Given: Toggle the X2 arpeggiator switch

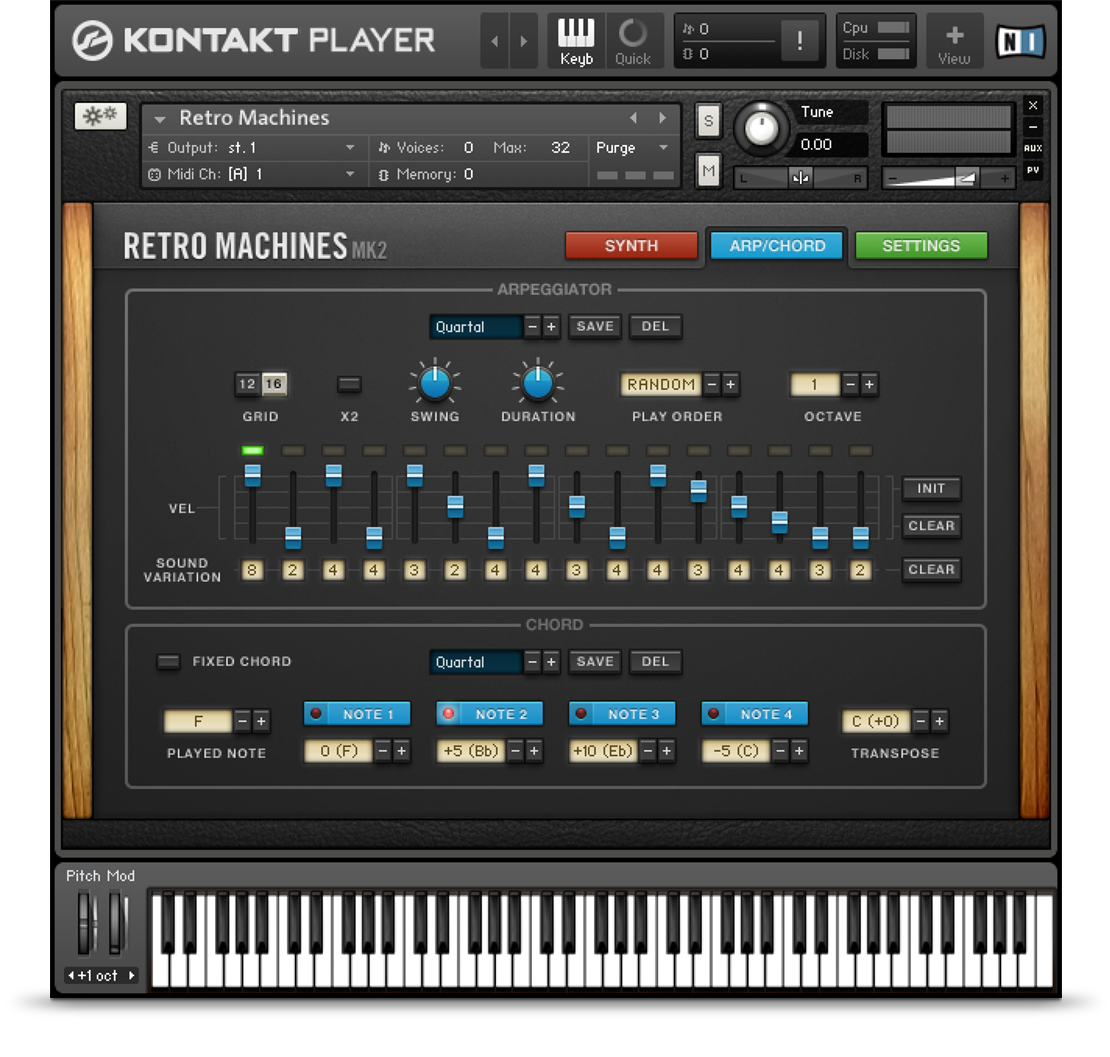Looking at the screenshot, I should 349,384.
